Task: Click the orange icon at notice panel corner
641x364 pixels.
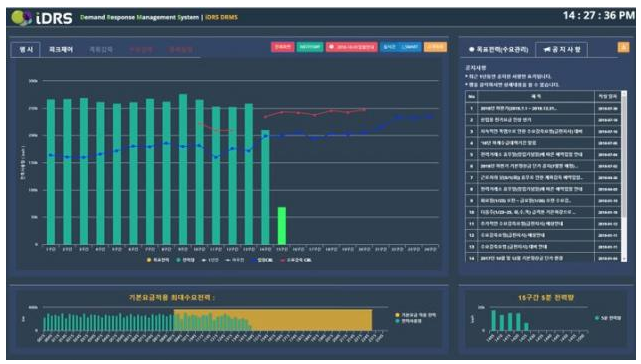Action: coord(623,47)
